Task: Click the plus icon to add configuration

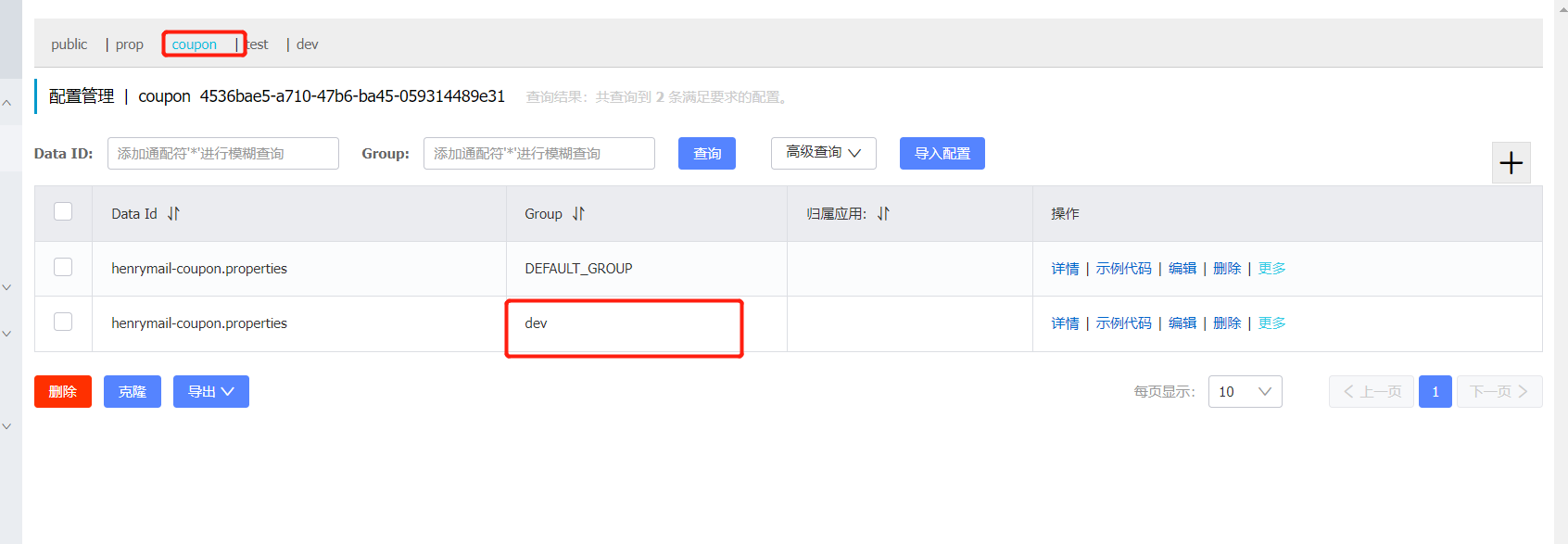Action: [1511, 163]
